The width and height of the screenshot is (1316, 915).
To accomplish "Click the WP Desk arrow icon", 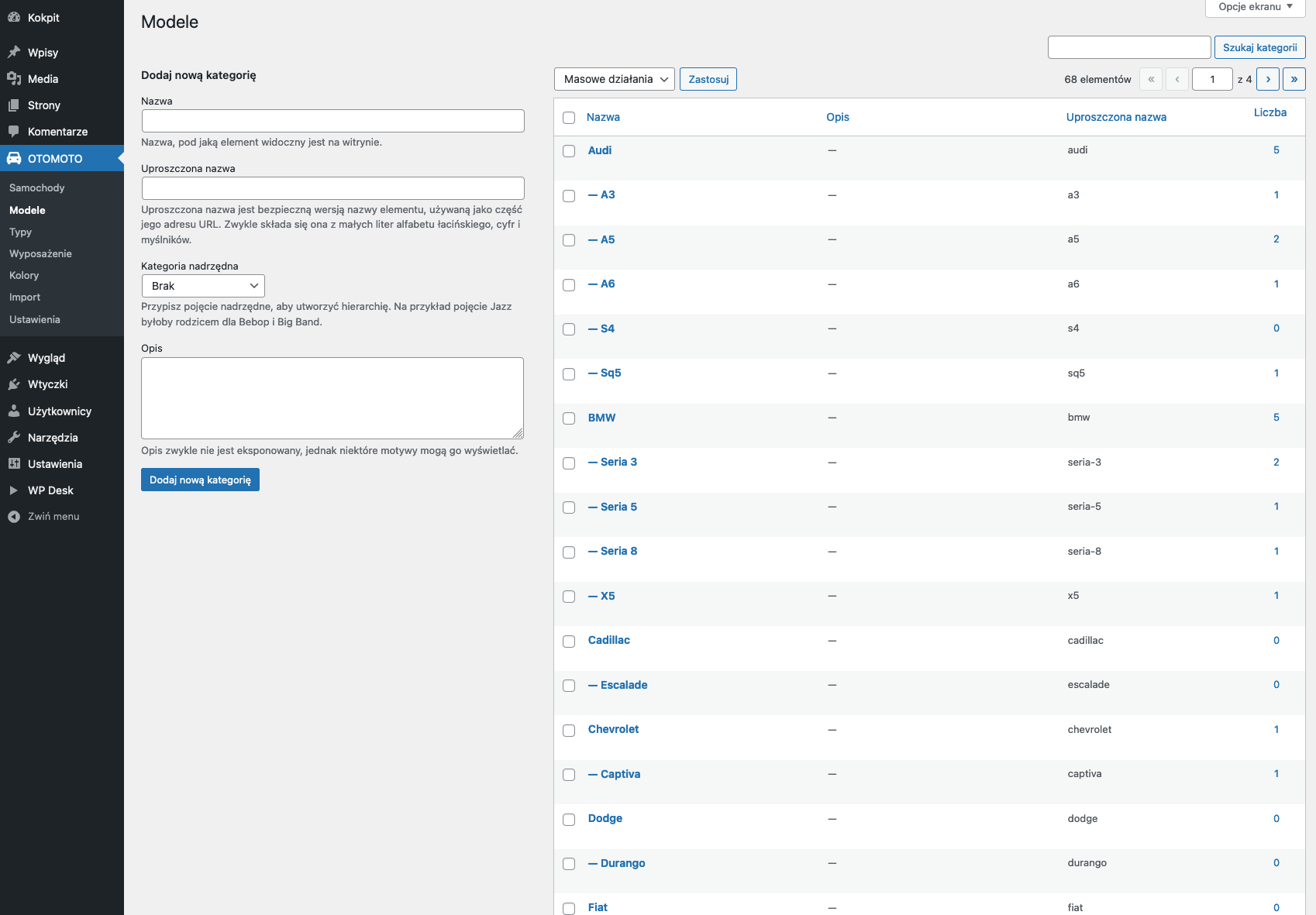I will [14, 490].
